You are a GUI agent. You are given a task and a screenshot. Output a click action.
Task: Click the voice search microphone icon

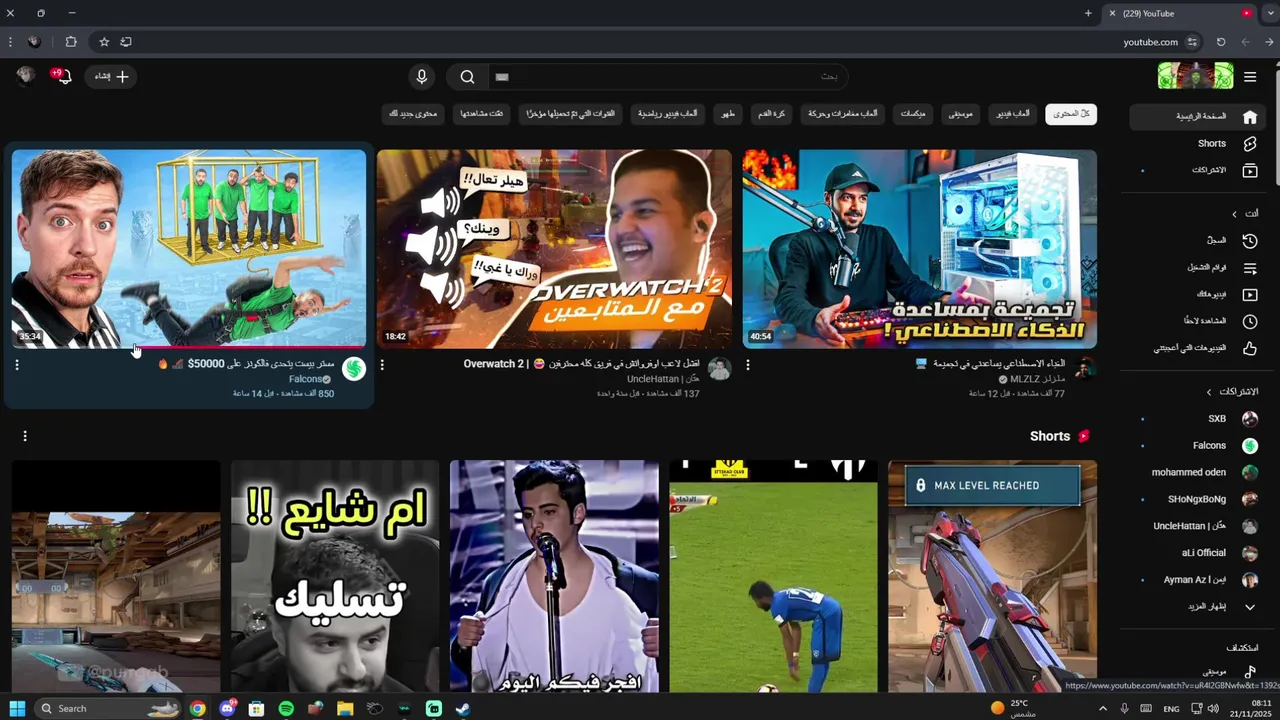tap(422, 77)
